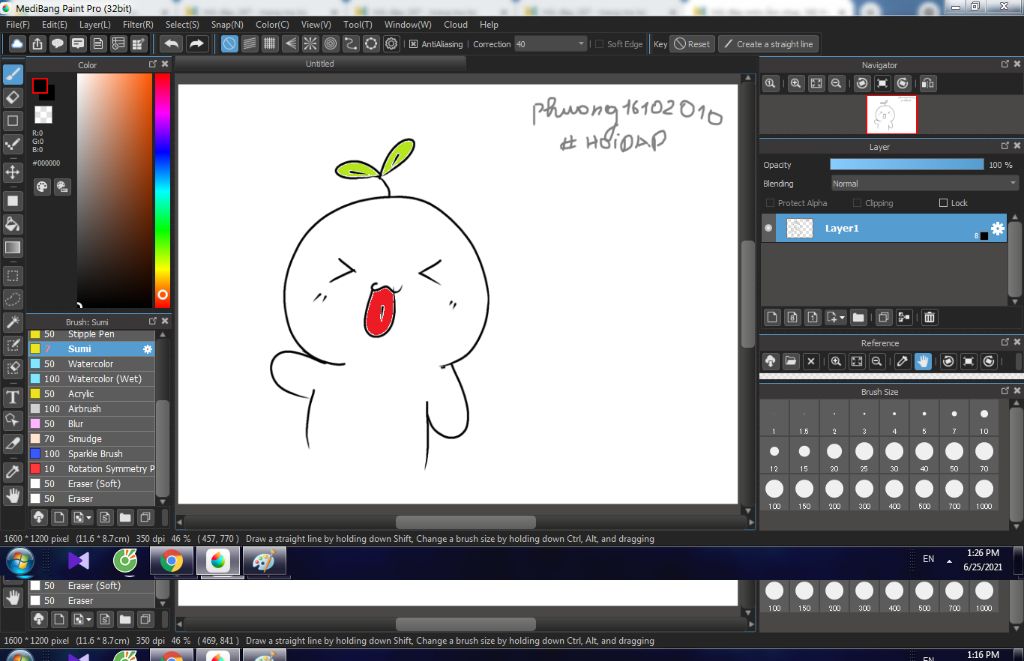Viewport: 1024px width, 661px height.
Task: Delete layer with the trash icon
Action: click(x=929, y=317)
